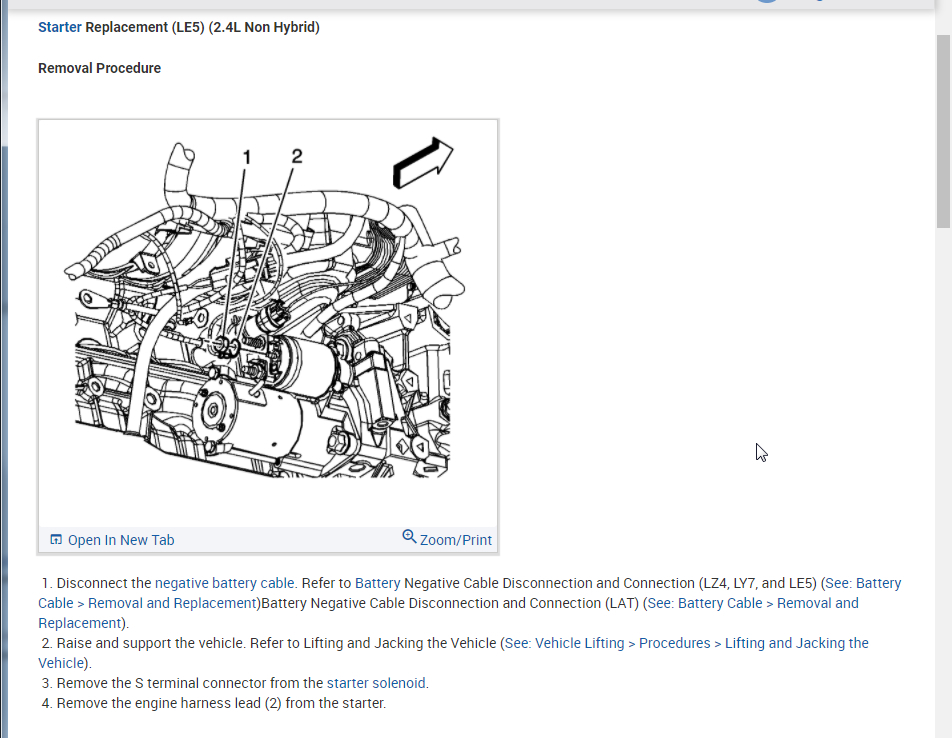Follow the 'negative battery cable' link
Screen dimensions: 952x738
click(x=225, y=583)
